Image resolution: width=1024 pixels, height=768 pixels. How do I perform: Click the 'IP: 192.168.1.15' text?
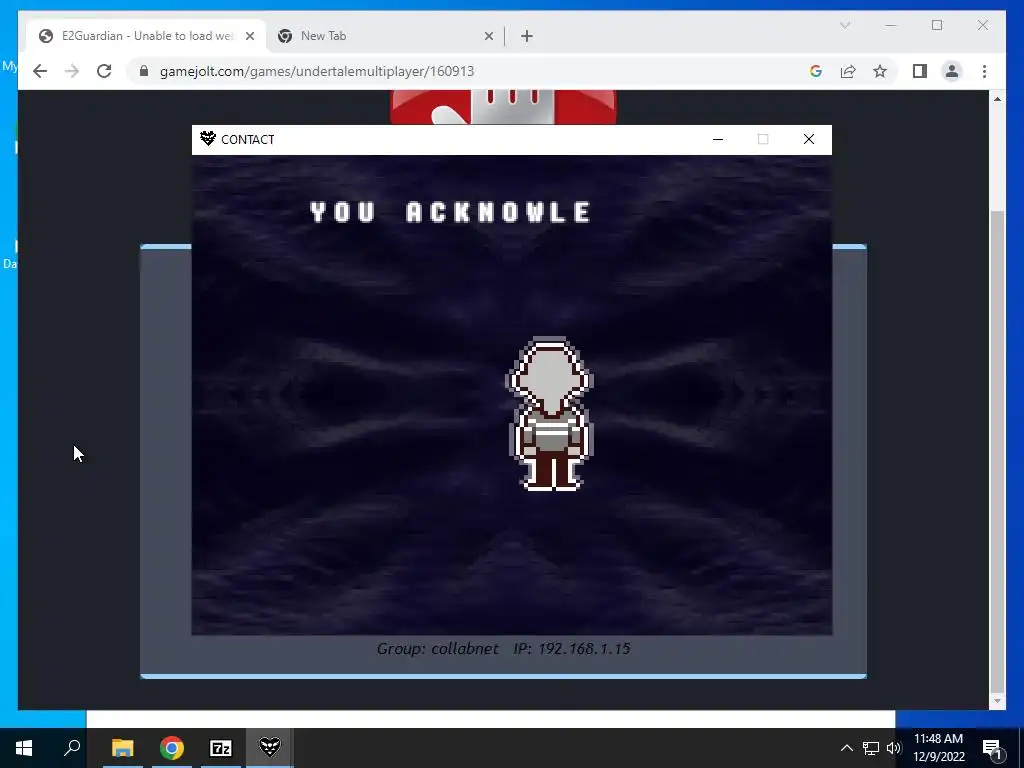coord(571,648)
